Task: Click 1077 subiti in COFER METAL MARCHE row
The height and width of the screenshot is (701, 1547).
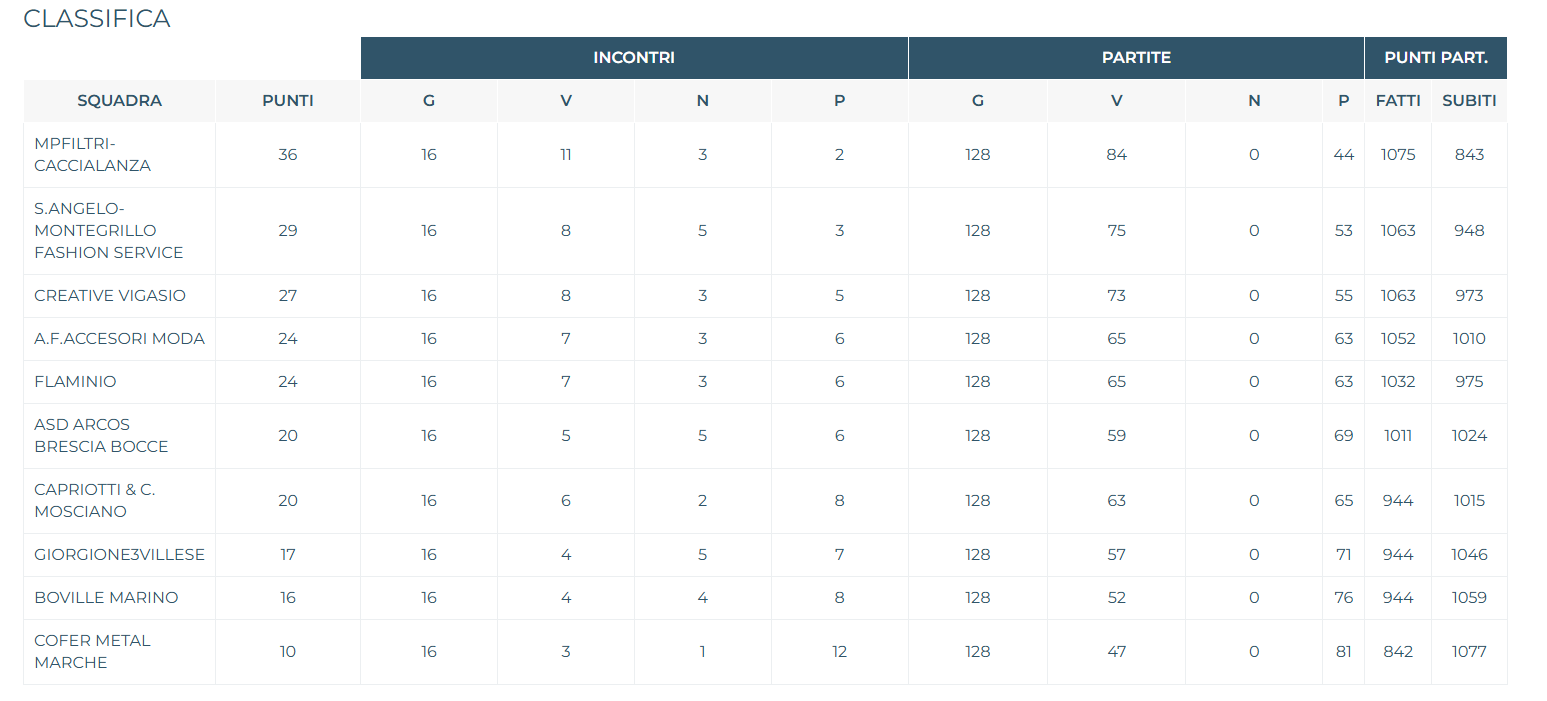Action: coord(1469,652)
